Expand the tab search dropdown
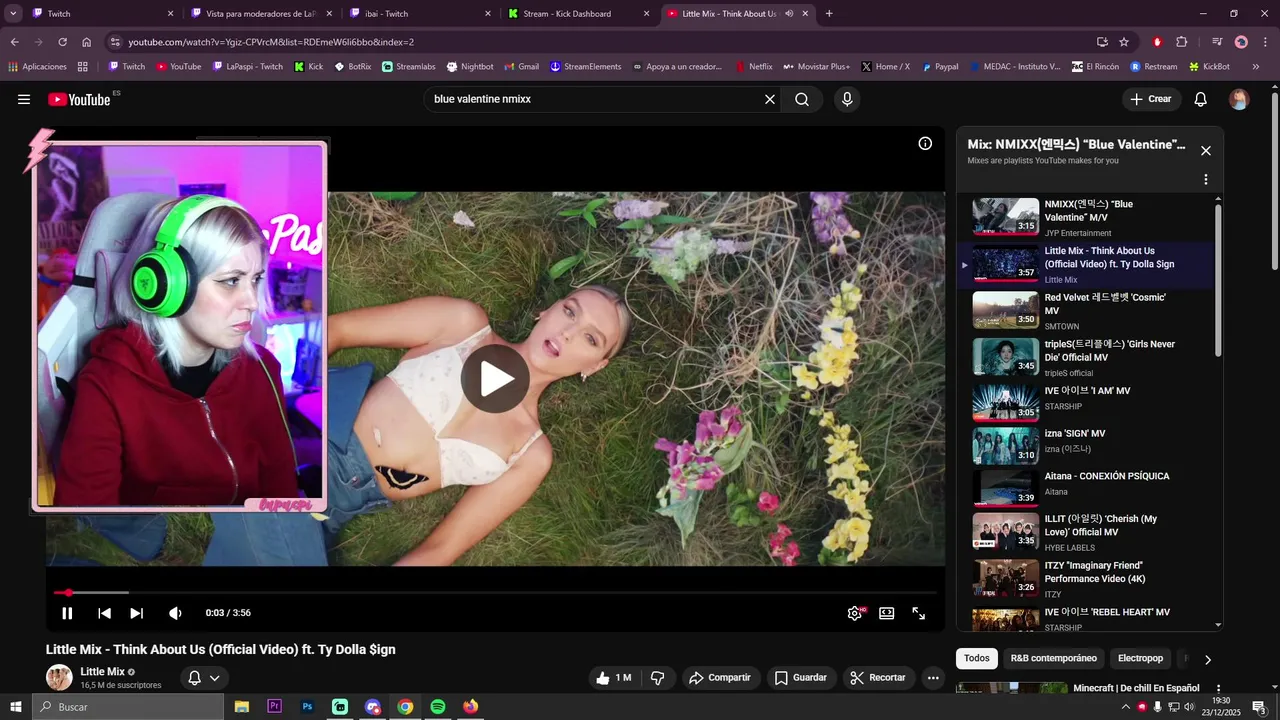This screenshot has height=720, width=1280. coord(13,14)
